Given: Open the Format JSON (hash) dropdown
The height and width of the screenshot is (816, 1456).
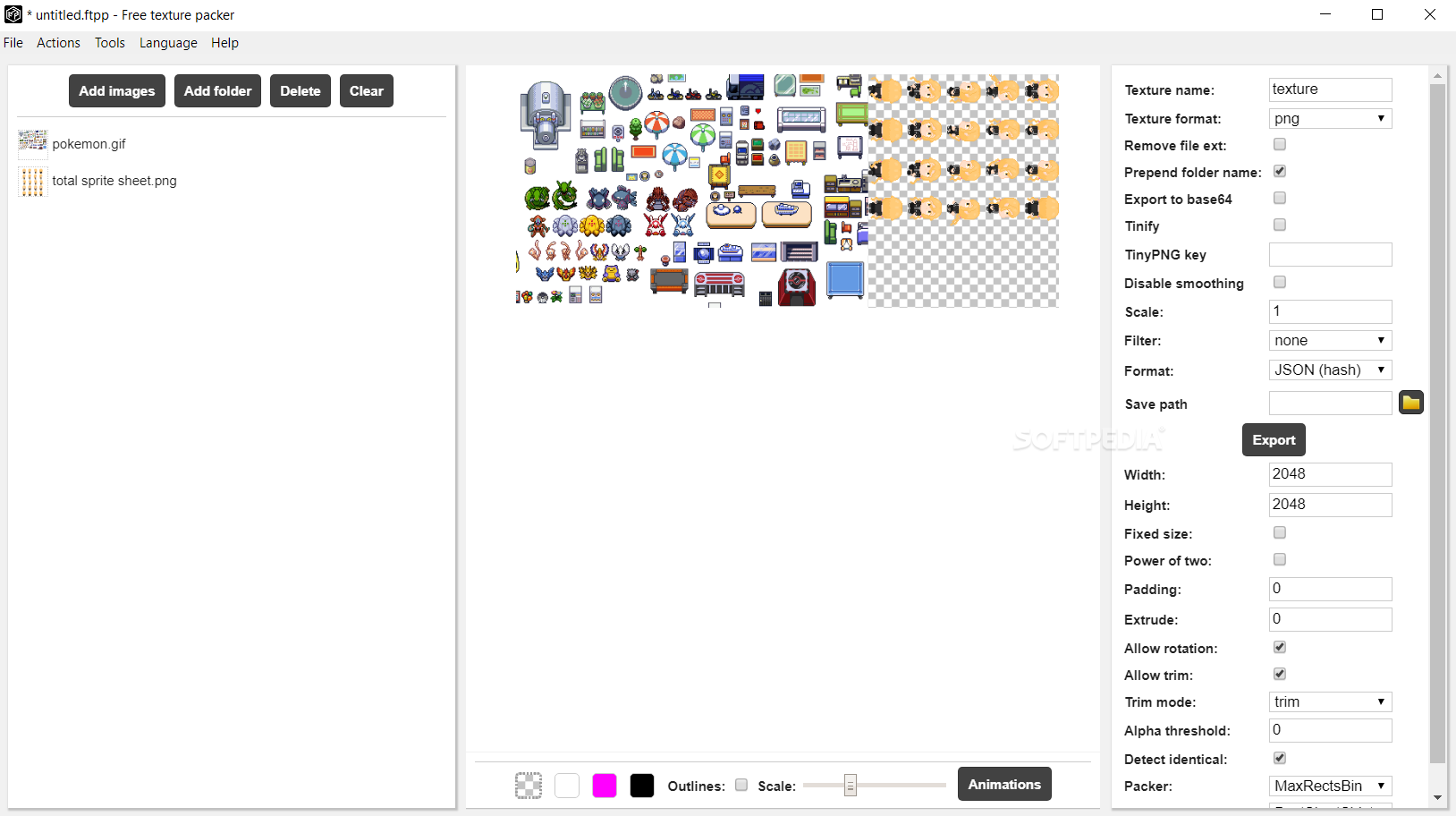Looking at the screenshot, I should coord(1331,370).
